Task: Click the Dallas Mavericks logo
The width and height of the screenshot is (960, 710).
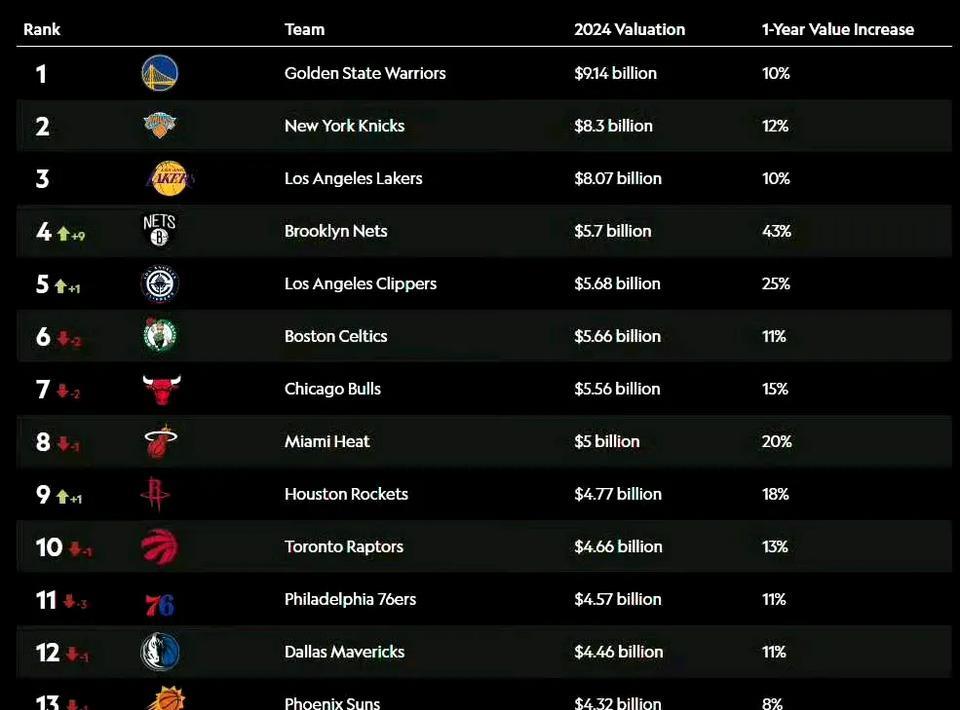Action: pos(160,652)
